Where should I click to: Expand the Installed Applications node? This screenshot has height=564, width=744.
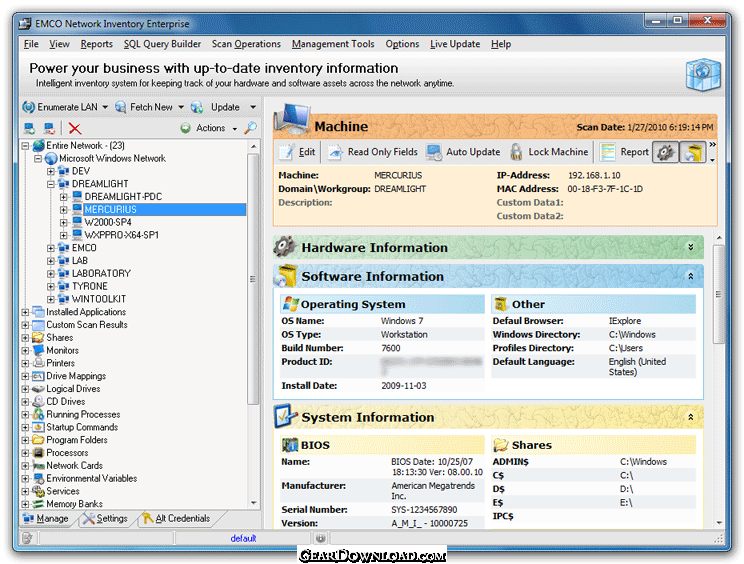coord(26,312)
